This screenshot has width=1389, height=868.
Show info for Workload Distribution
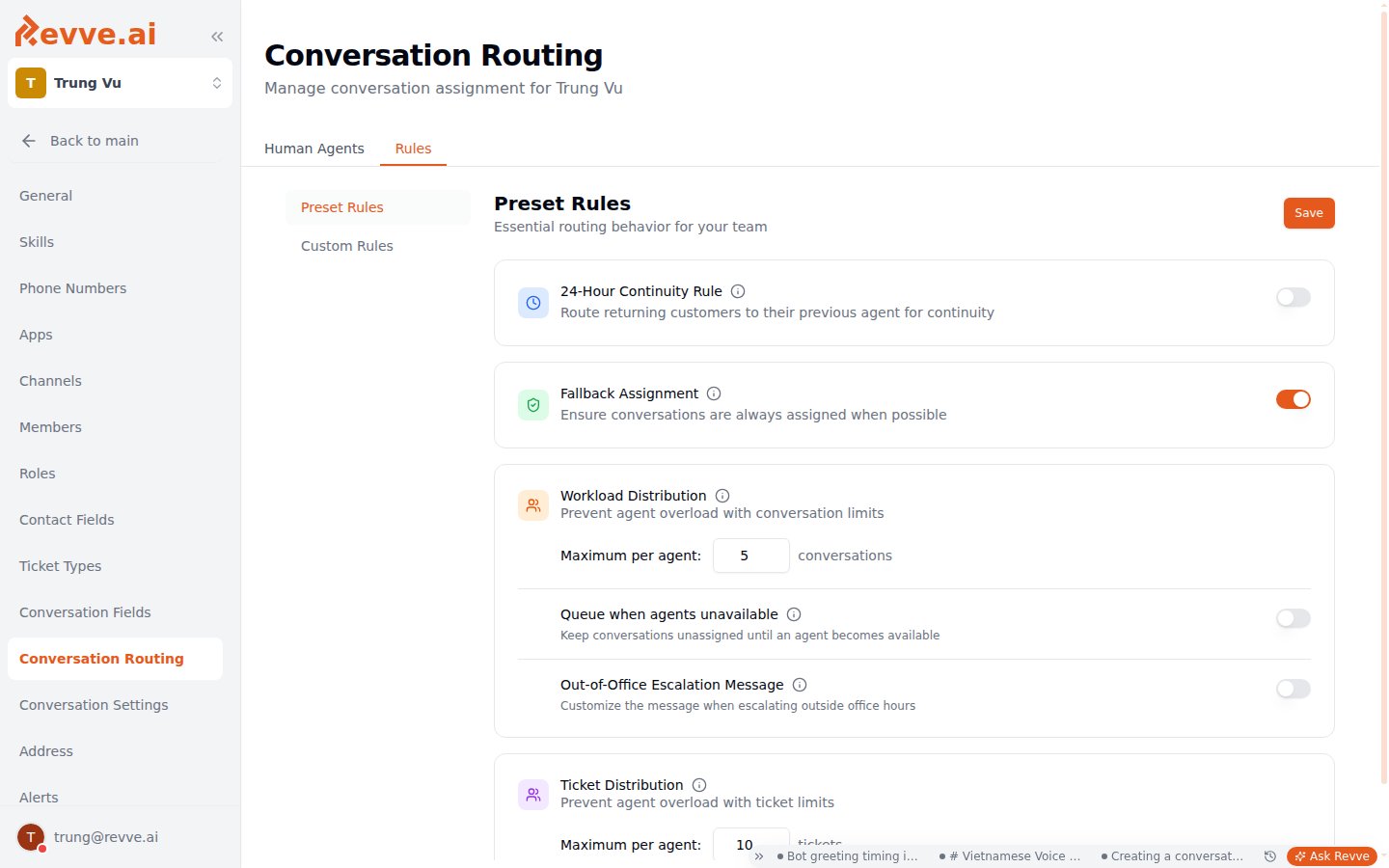pyautogui.click(x=722, y=496)
